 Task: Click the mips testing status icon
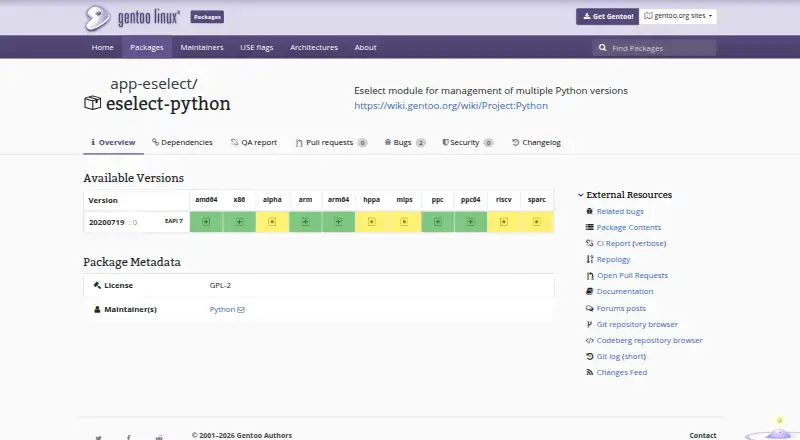pos(404,222)
